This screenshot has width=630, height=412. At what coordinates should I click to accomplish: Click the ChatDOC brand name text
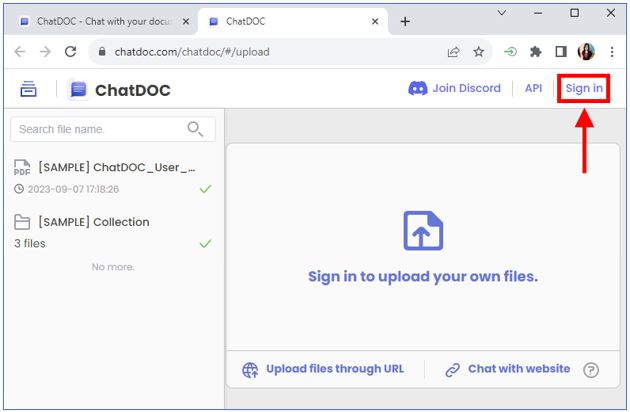[x=133, y=90]
